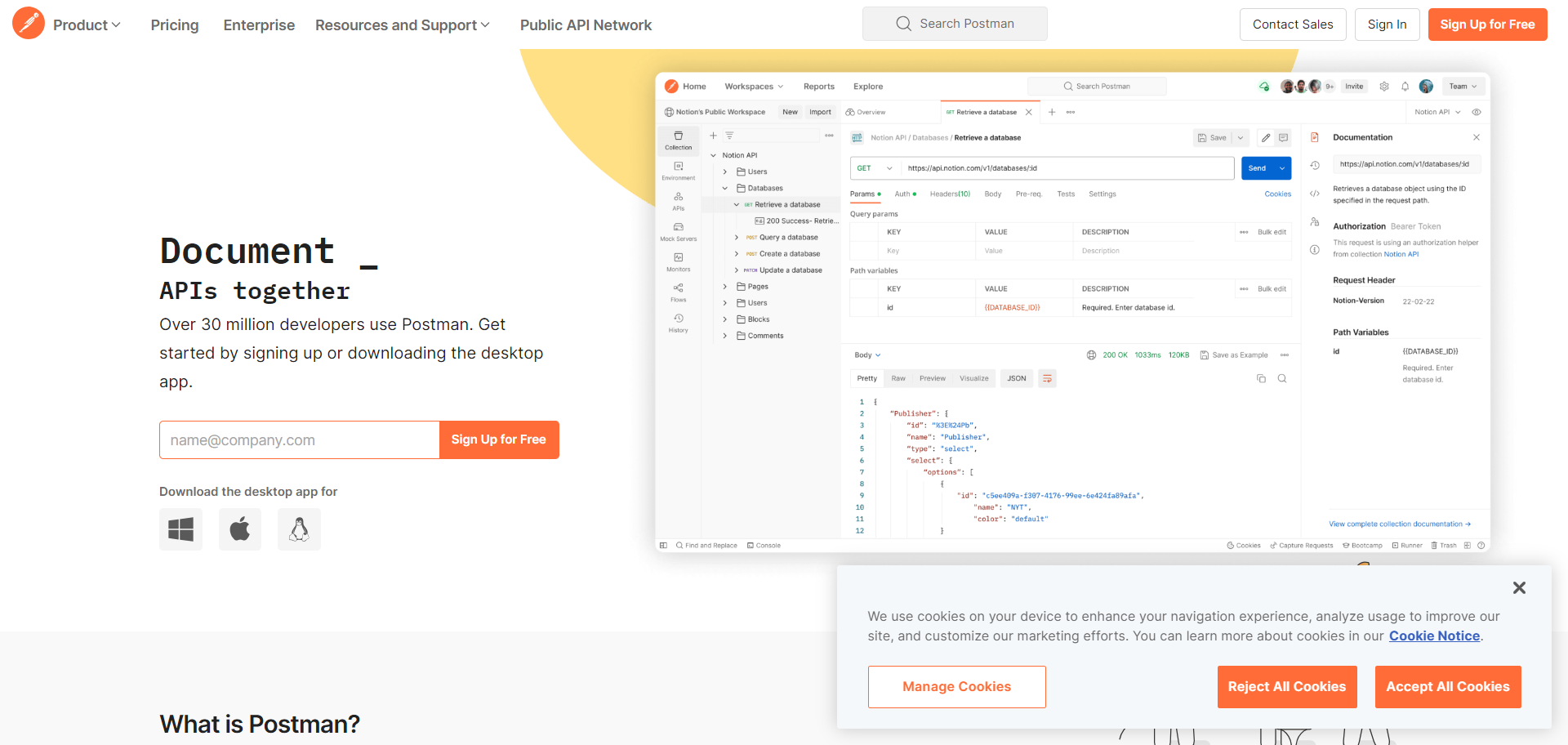
Task: Open the Environment sidebar panel in app preview
Action: click(x=678, y=171)
